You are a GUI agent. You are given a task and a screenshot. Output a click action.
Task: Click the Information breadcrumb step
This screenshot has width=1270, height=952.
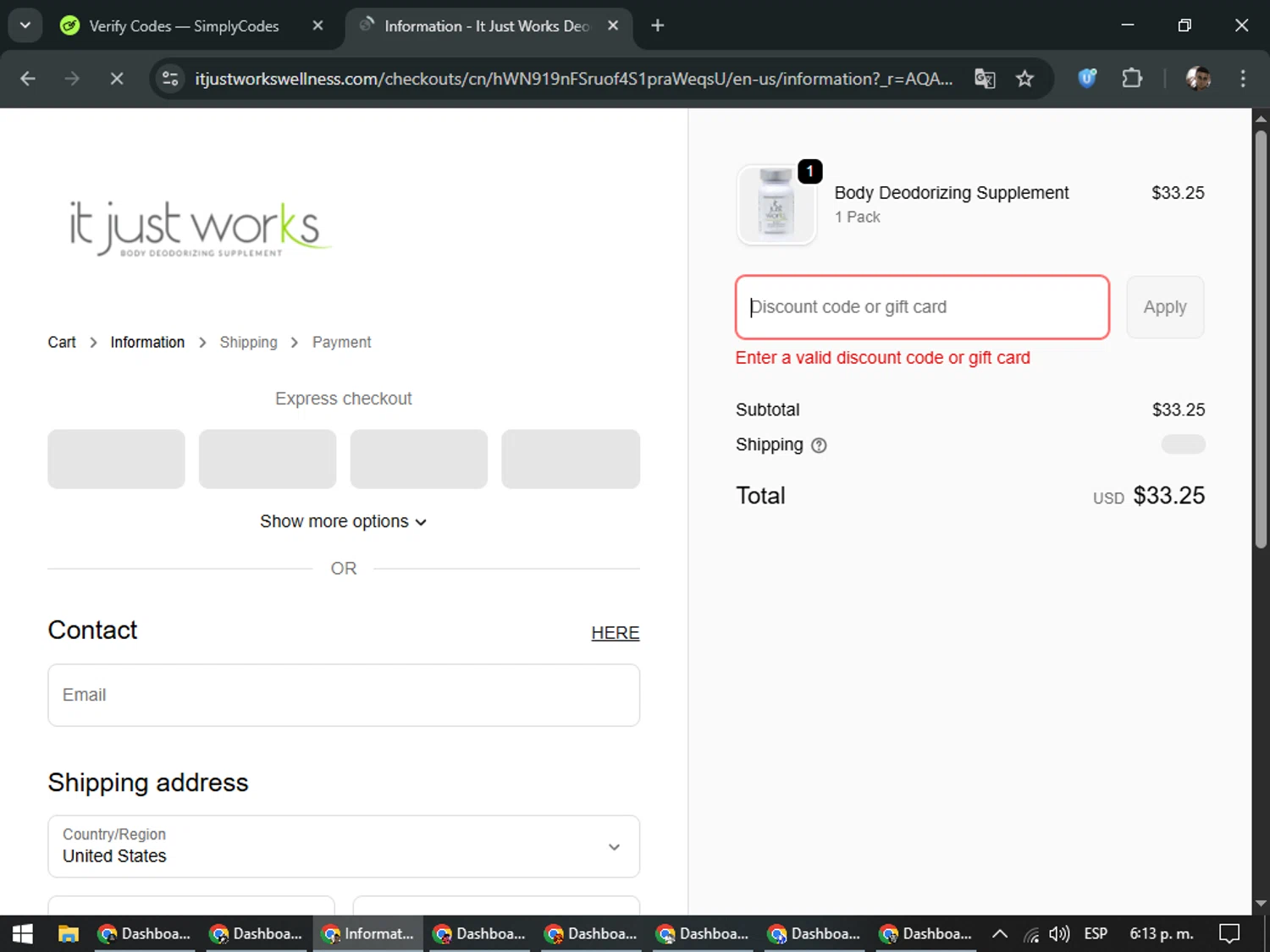tap(147, 342)
